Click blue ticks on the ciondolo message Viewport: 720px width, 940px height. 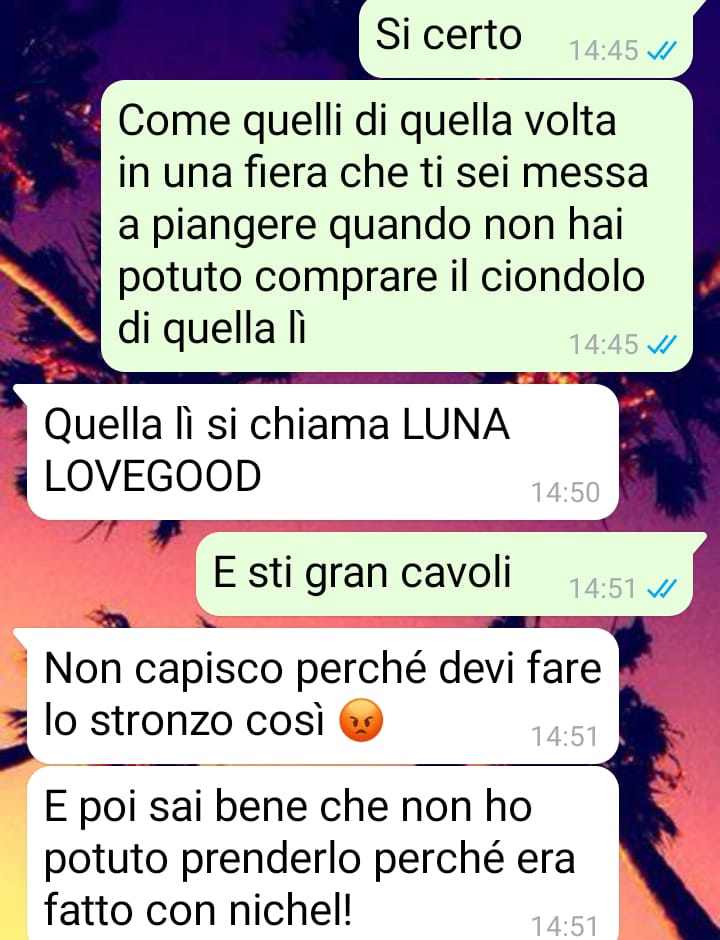tap(662, 345)
